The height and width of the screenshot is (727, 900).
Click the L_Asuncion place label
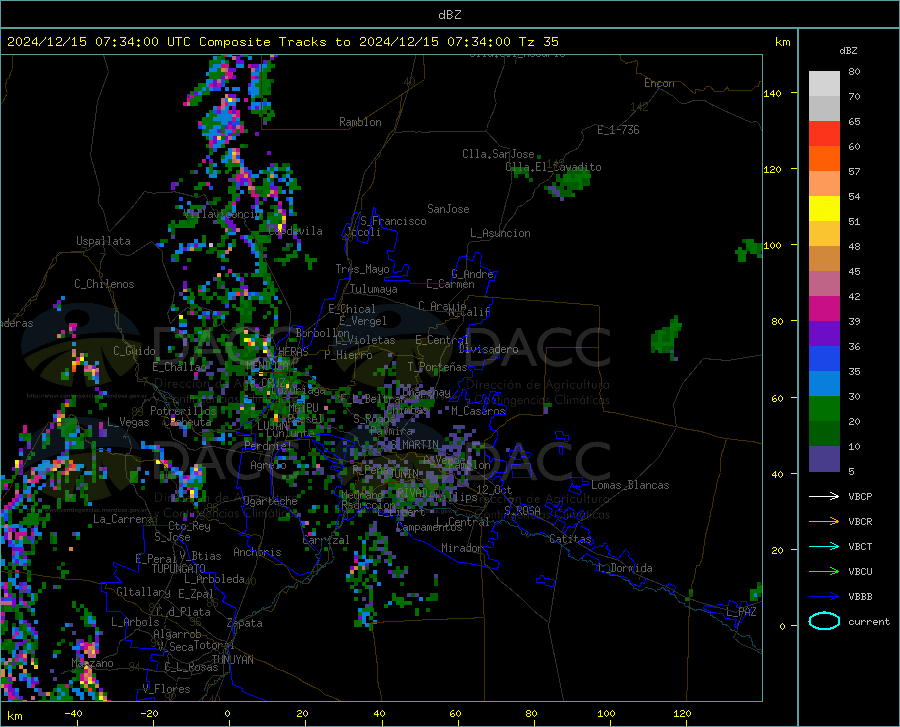click(x=500, y=233)
